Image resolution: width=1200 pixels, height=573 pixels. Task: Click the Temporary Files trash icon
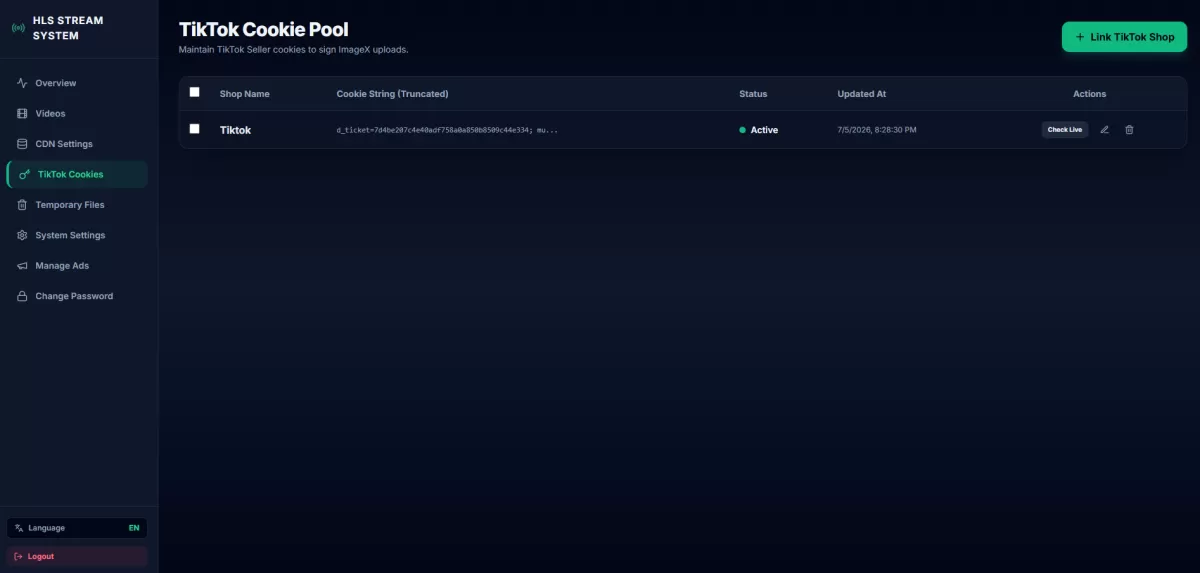22,205
